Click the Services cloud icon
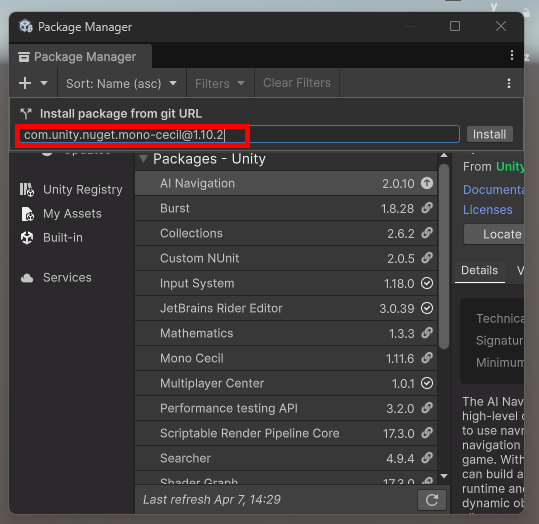Image resolution: width=539 pixels, height=524 pixels. (27, 278)
